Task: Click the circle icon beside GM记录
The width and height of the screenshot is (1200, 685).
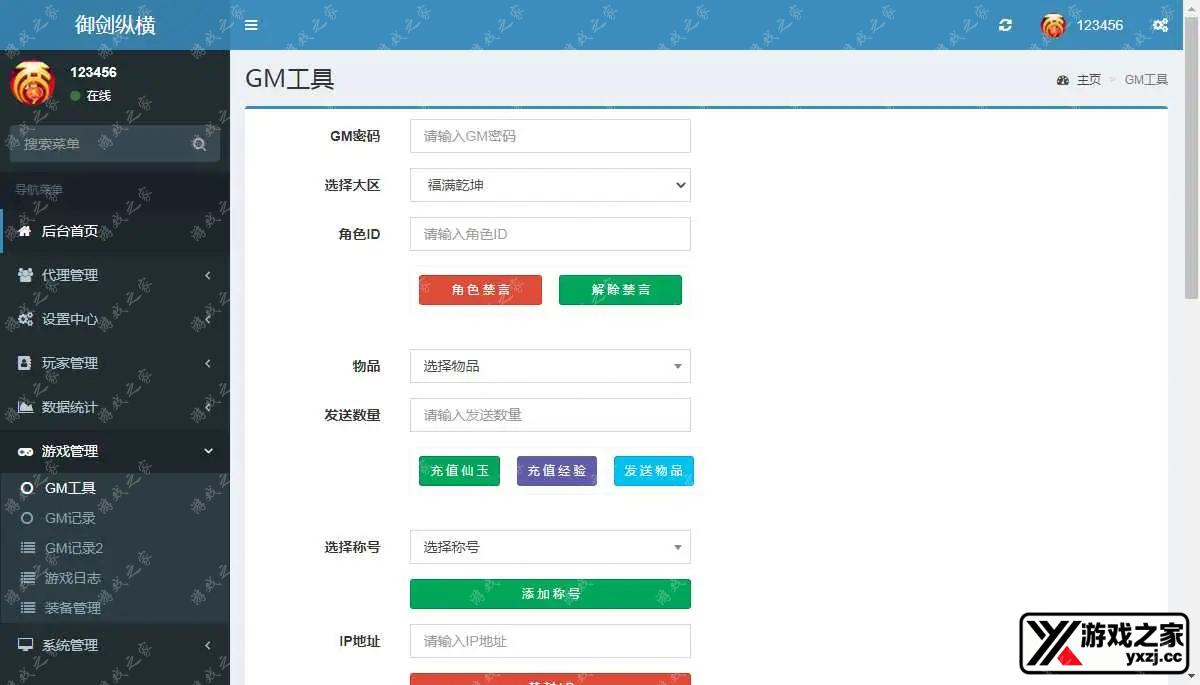Action: click(27, 518)
